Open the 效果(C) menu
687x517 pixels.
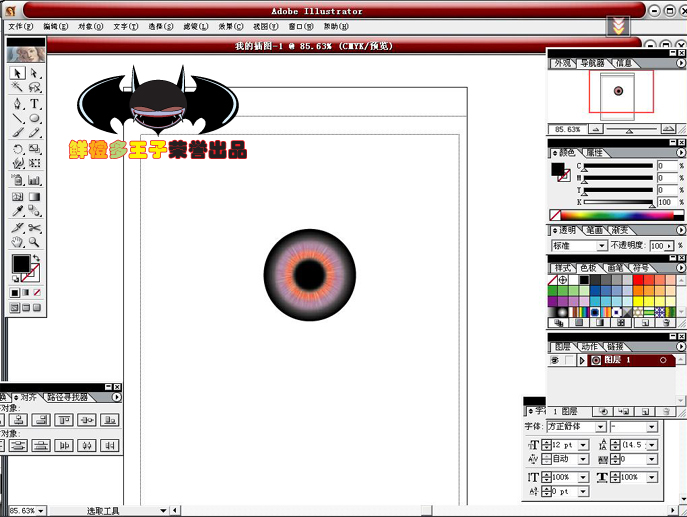(231, 26)
